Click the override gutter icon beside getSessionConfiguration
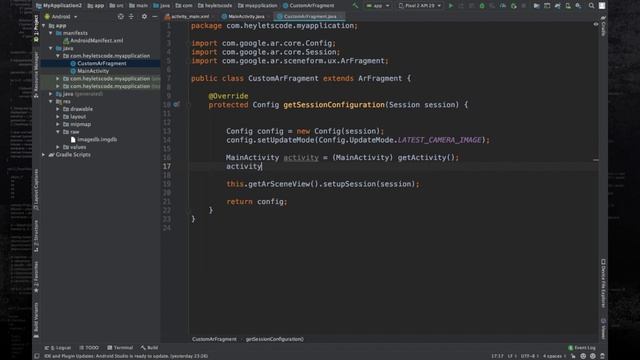The width and height of the screenshot is (640, 360). click(x=176, y=105)
